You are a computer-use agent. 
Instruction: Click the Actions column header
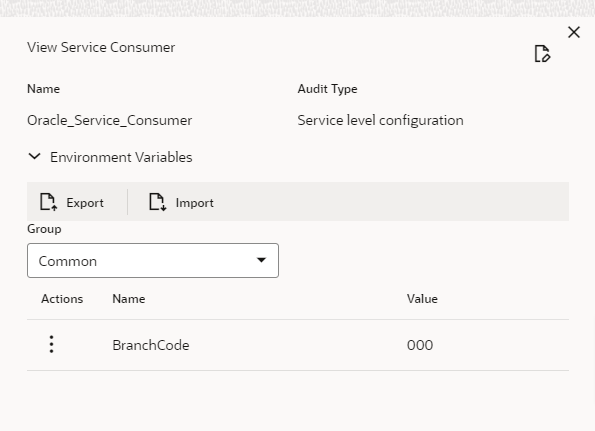point(62,299)
